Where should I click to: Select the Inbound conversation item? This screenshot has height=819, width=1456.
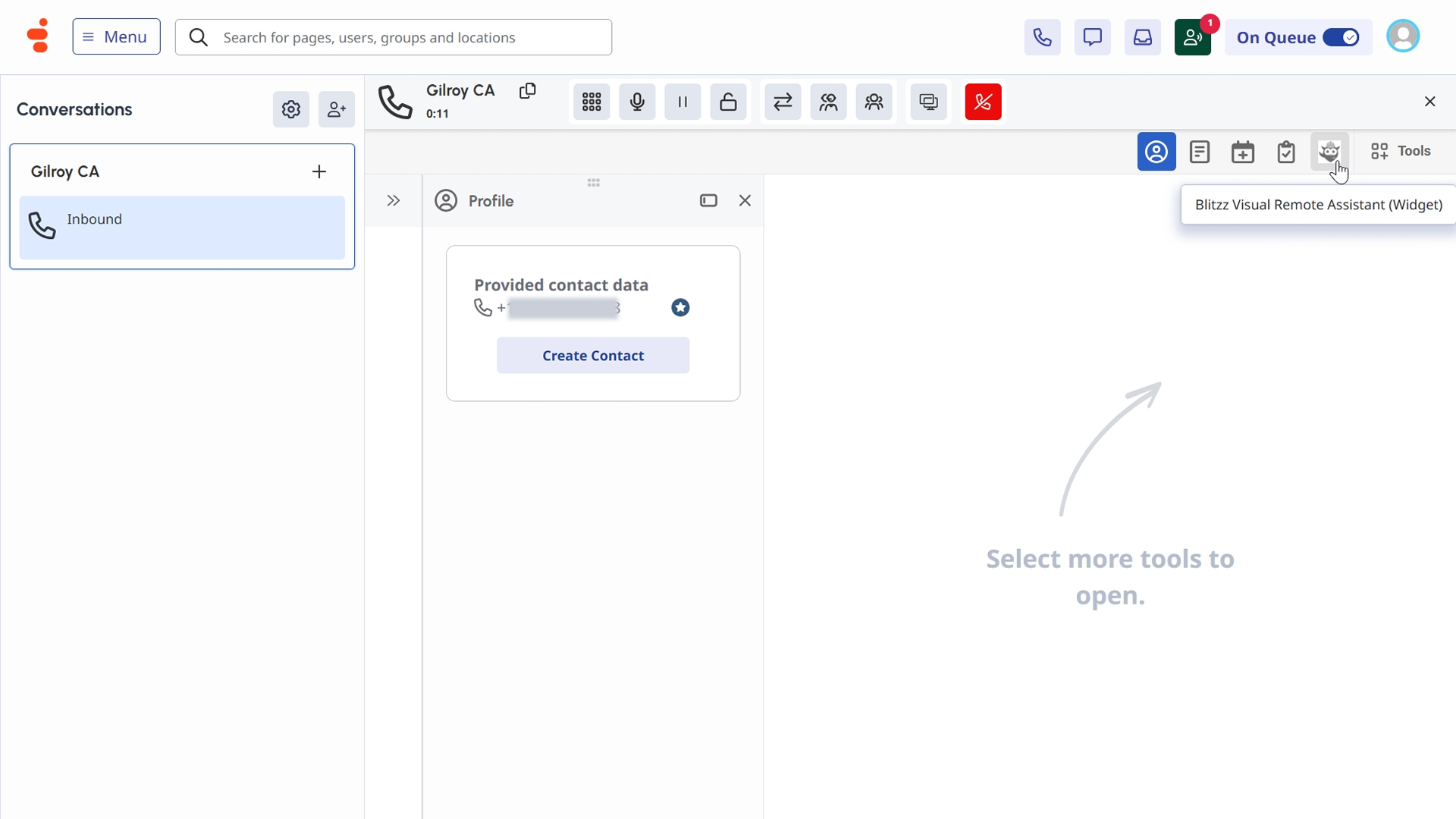[182, 227]
